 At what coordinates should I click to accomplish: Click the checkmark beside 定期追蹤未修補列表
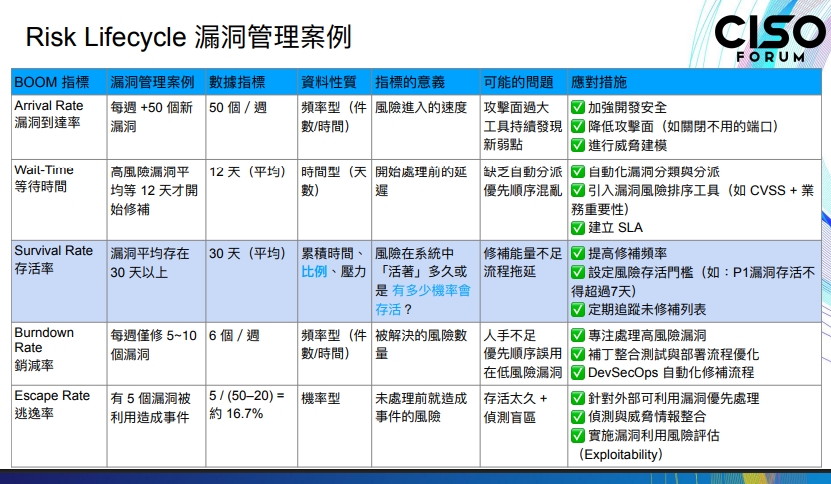pos(578,309)
